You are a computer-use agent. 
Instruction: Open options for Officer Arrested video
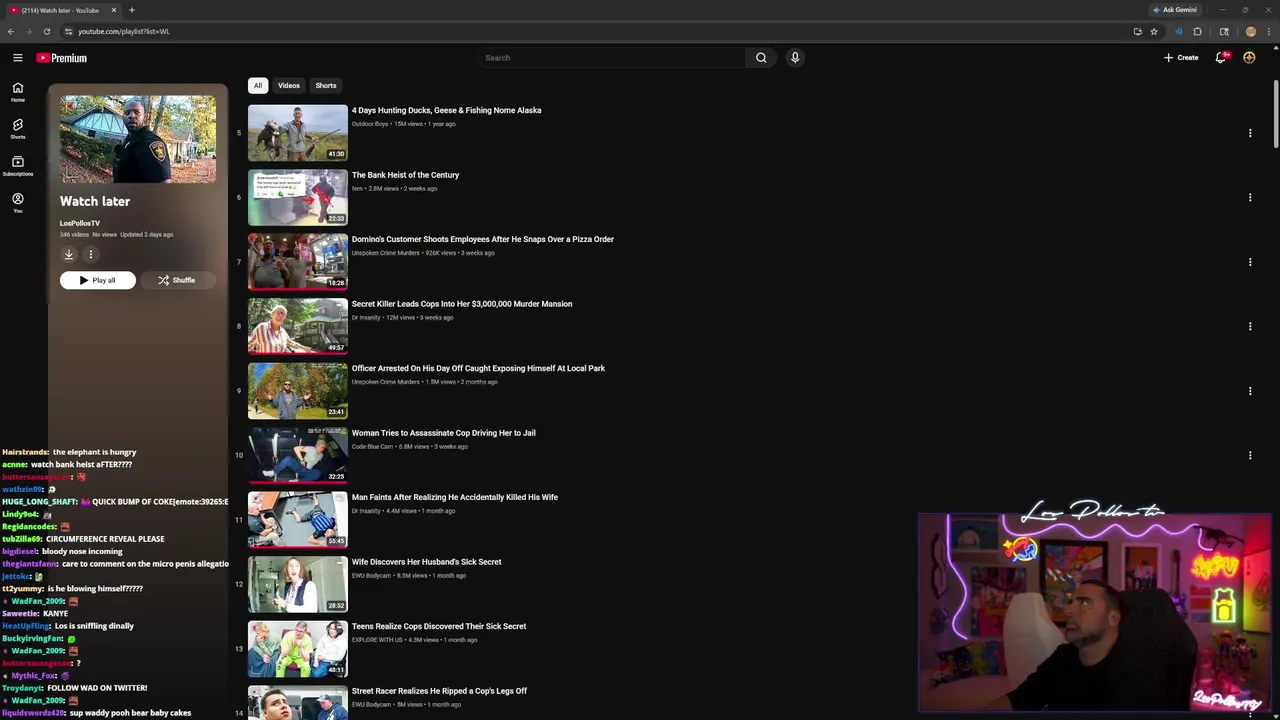[1250, 391]
